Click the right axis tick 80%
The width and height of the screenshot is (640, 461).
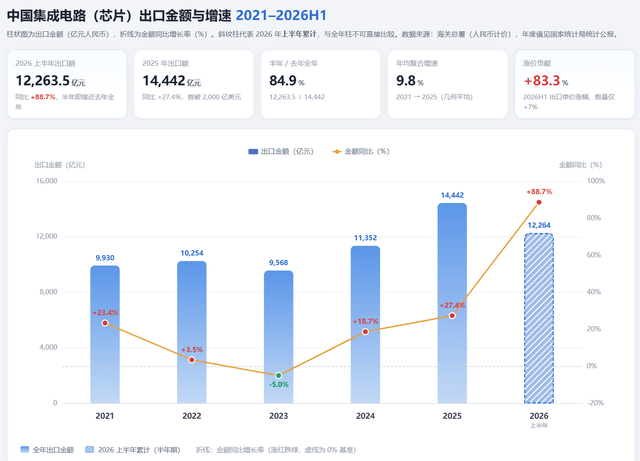coord(594,218)
